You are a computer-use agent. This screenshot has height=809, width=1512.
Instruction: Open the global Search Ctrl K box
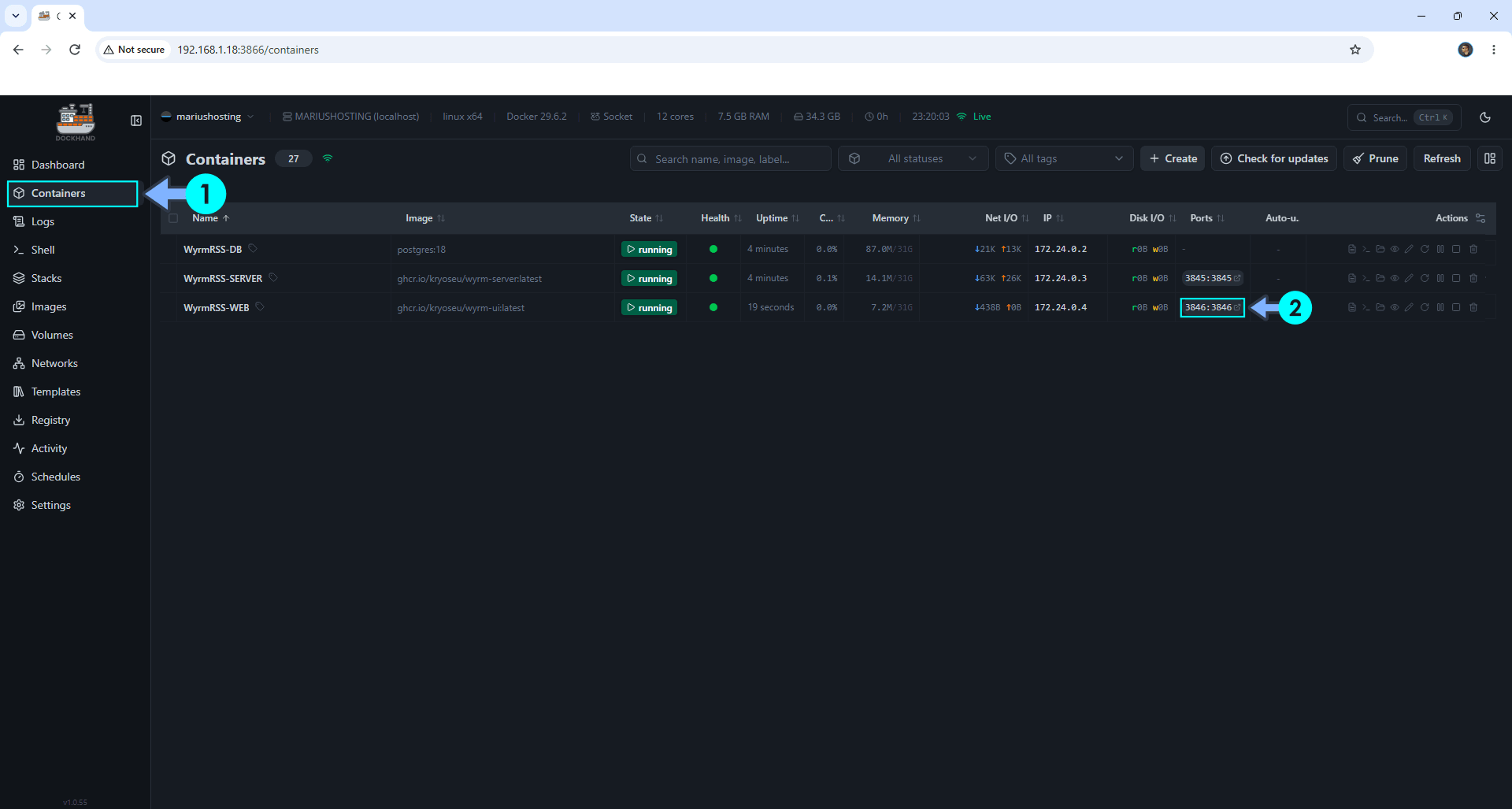coord(1404,117)
